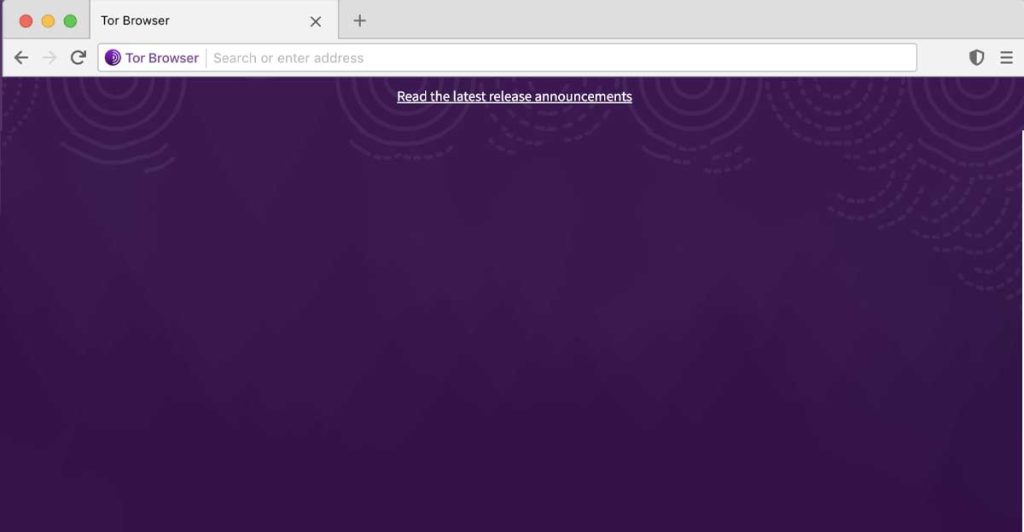Reload the current page
1024x532 pixels.
pos(78,57)
